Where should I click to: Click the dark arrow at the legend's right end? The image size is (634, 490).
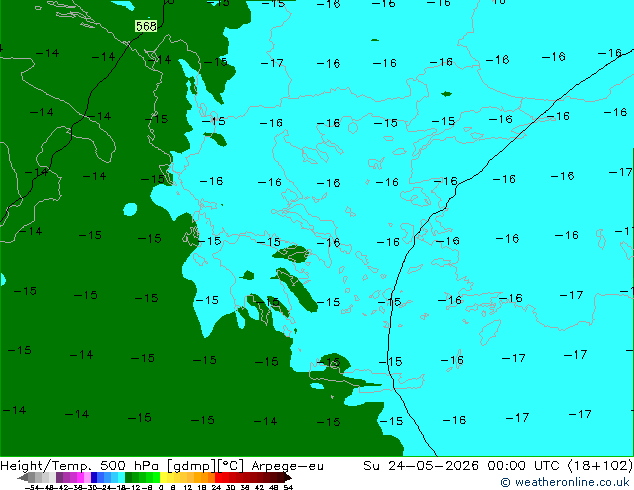[288, 478]
